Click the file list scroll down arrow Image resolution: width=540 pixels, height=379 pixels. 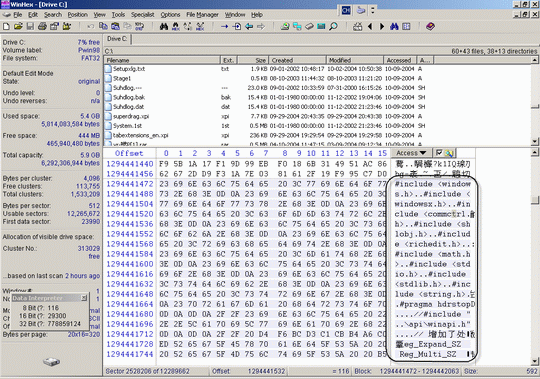click(x=534, y=141)
